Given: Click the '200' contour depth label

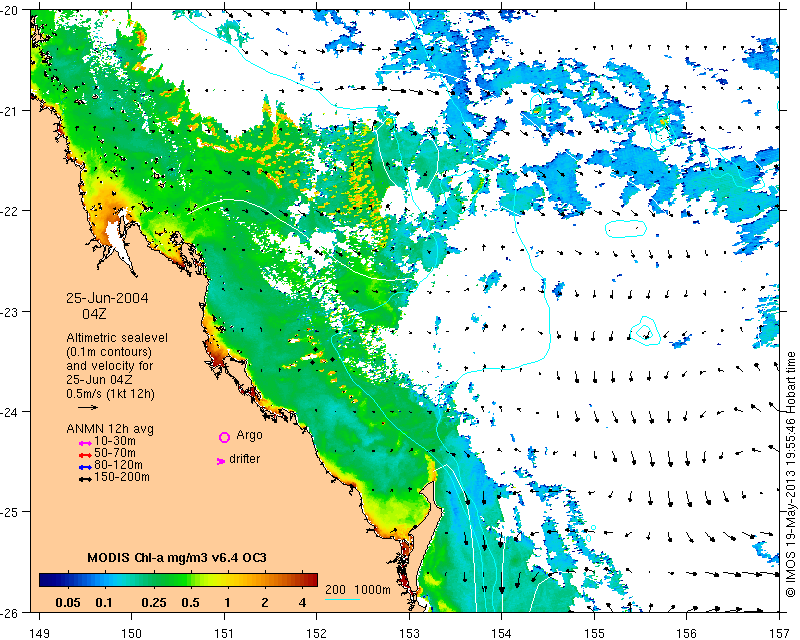Looking at the screenshot, I should click(x=335, y=589).
